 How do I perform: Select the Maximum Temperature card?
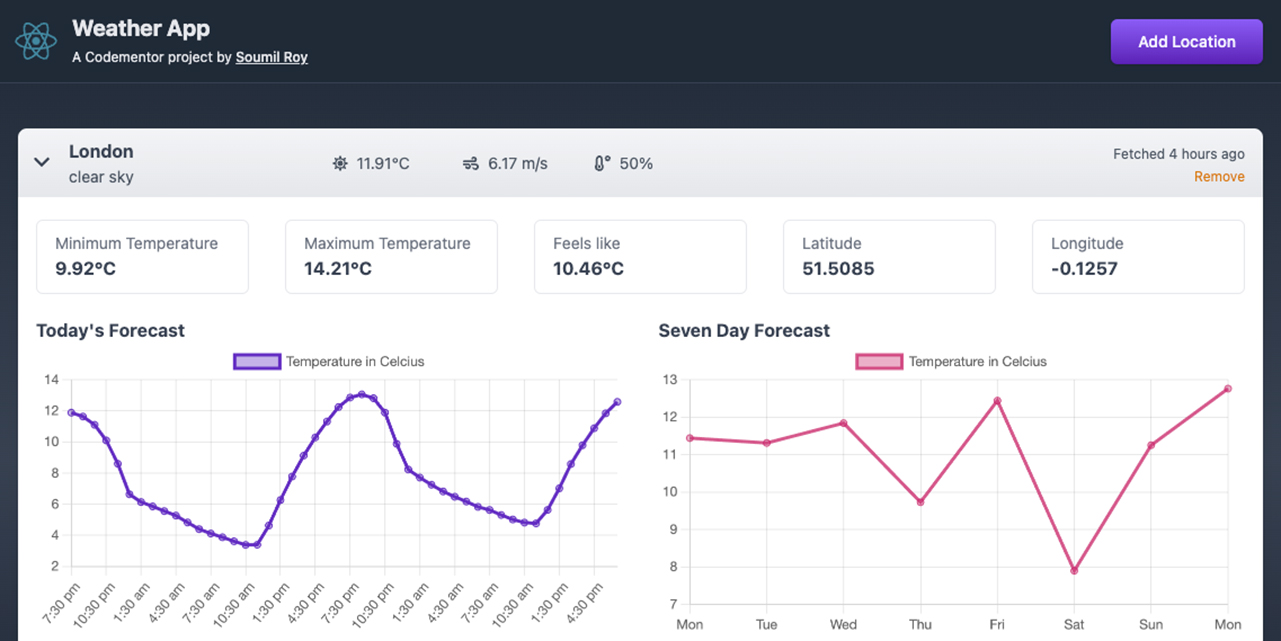click(x=391, y=256)
